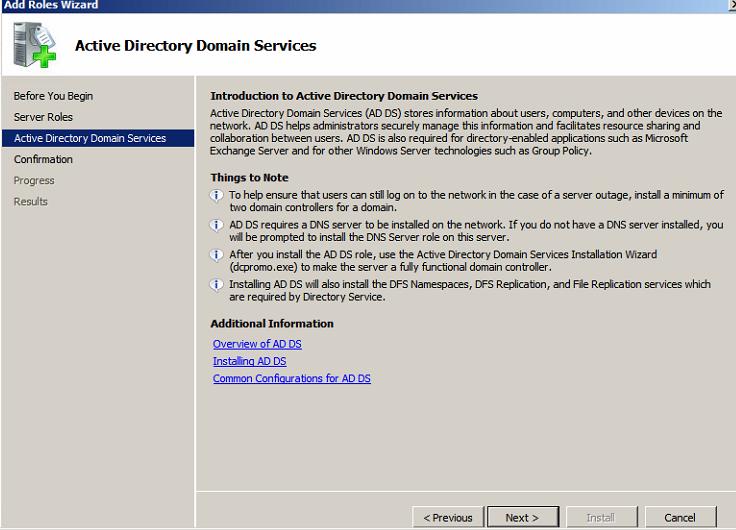Open the Common Configurations for AD DS link
The image size is (736, 530).
pyautogui.click(x=291, y=378)
